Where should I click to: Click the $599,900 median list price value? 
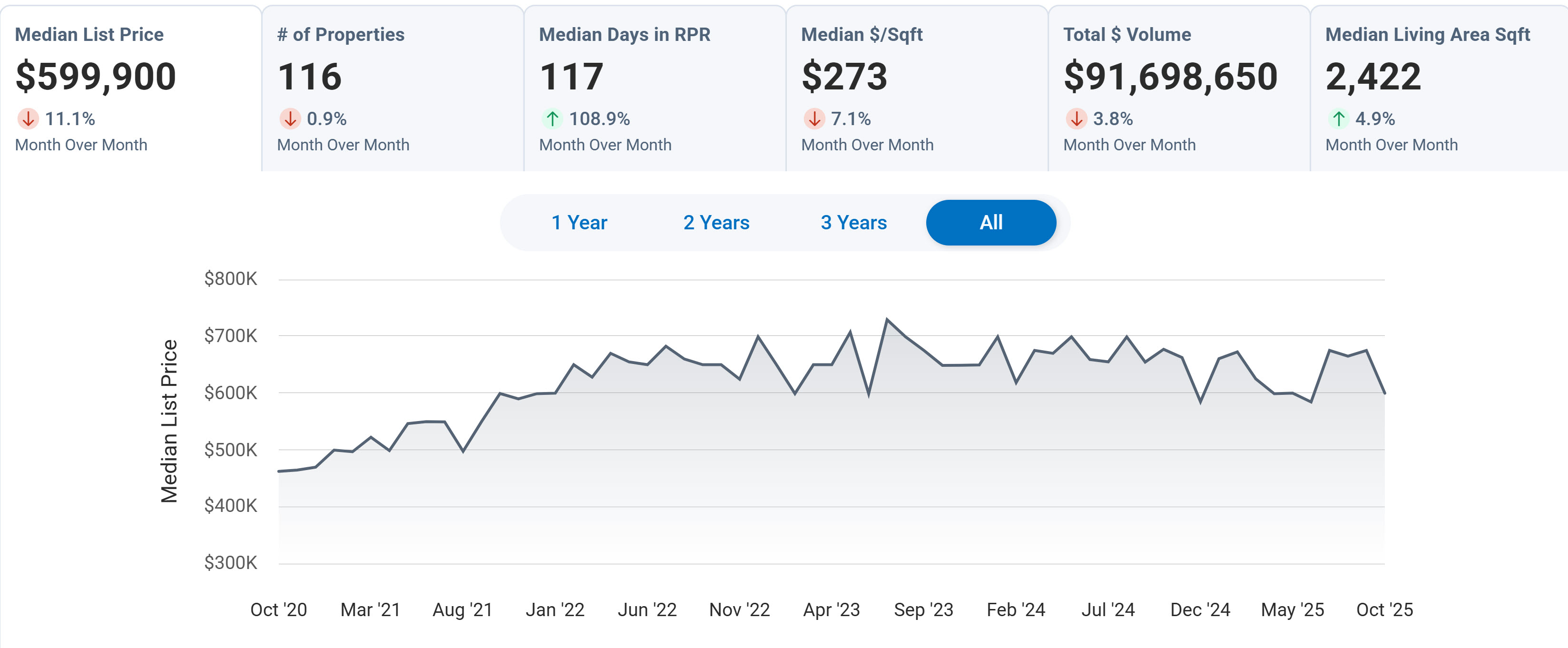pyautogui.click(x=96, y=77)
